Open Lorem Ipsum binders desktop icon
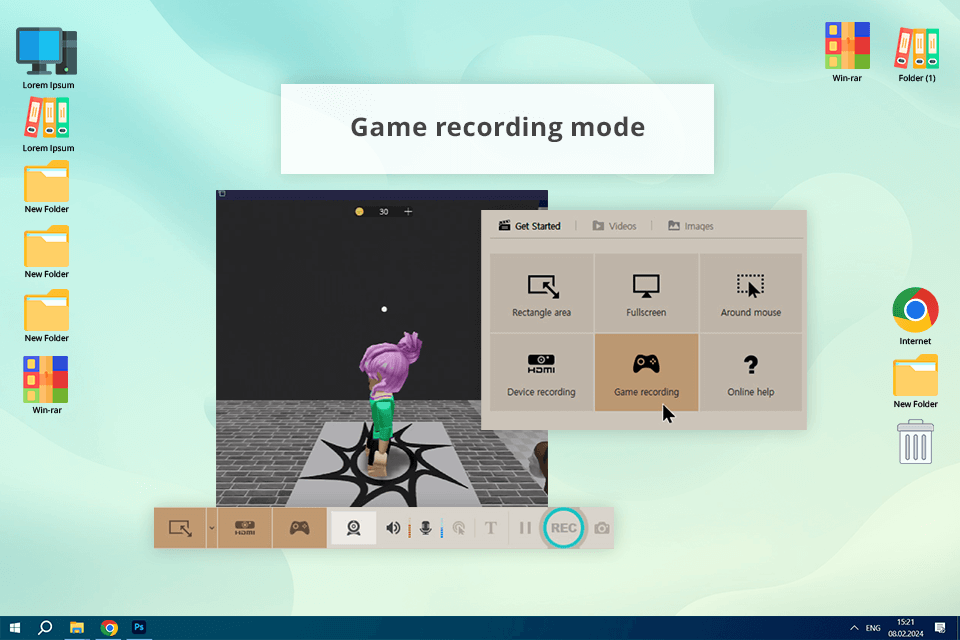Screen dimensions: 960x640 click(48, 125)
